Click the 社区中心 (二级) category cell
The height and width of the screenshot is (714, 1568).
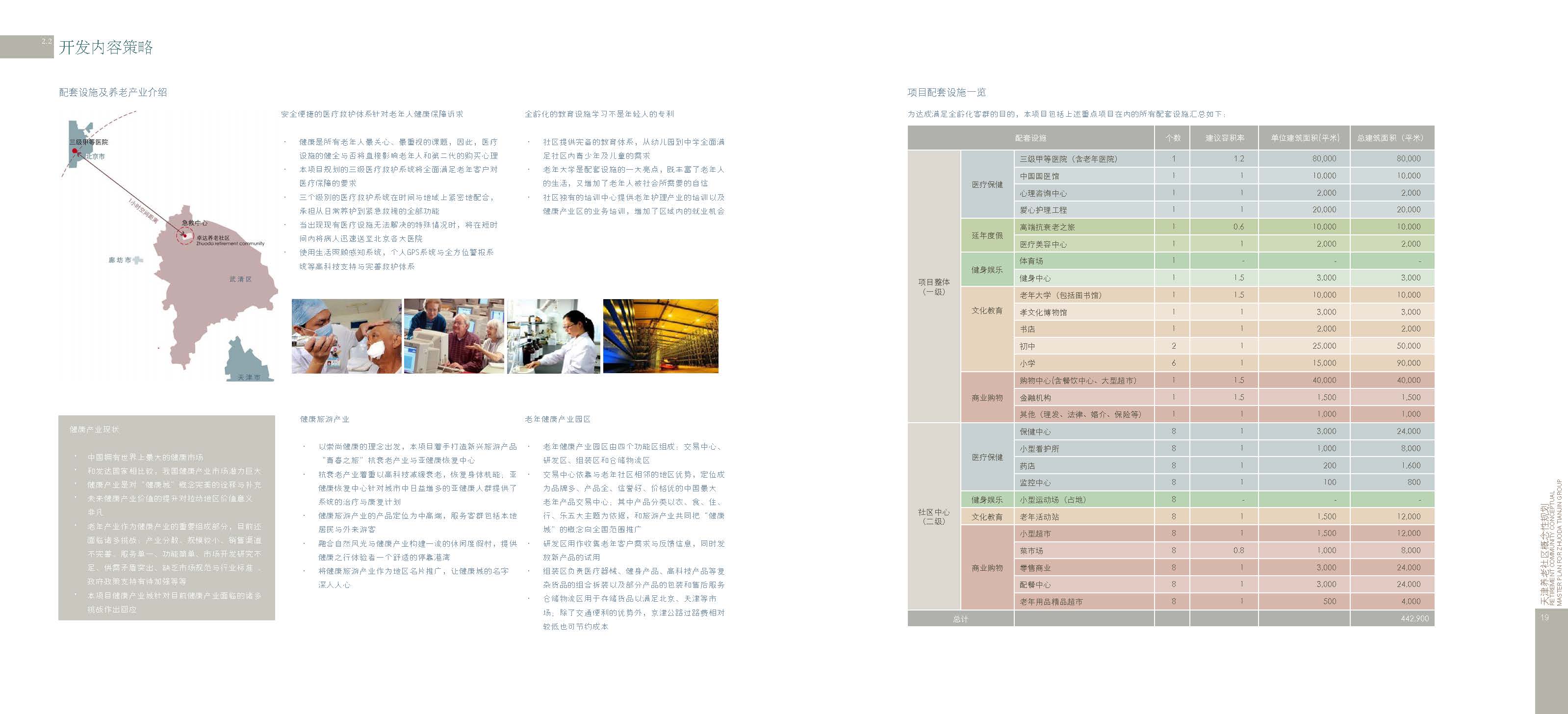point(934,517)
